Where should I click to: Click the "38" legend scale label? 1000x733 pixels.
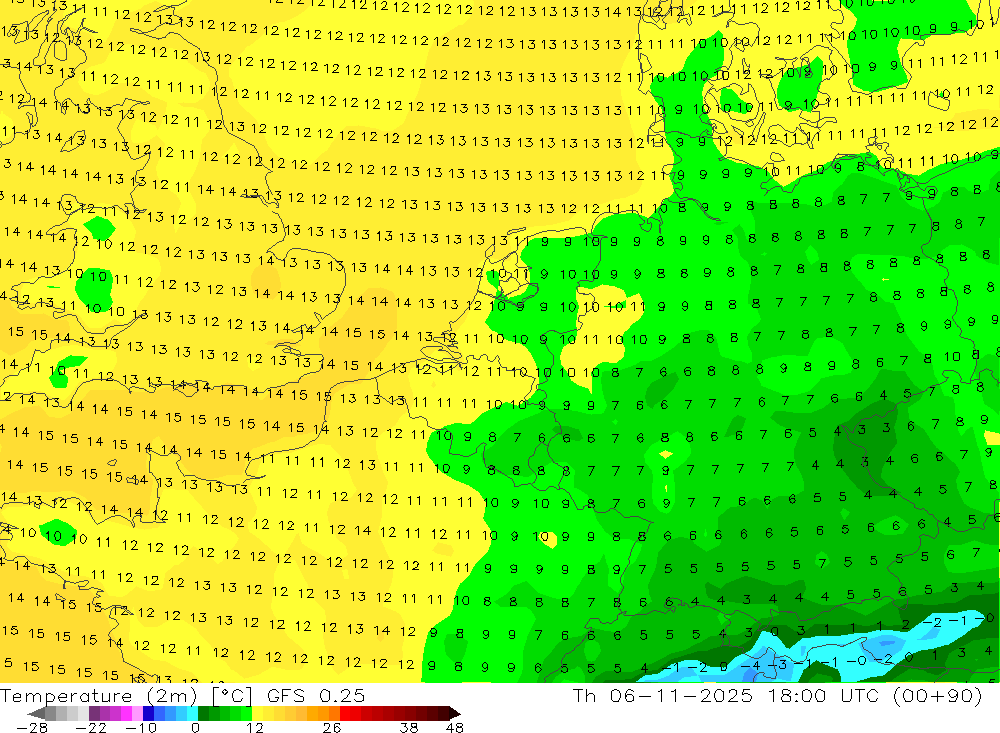[x=409, y=727]
